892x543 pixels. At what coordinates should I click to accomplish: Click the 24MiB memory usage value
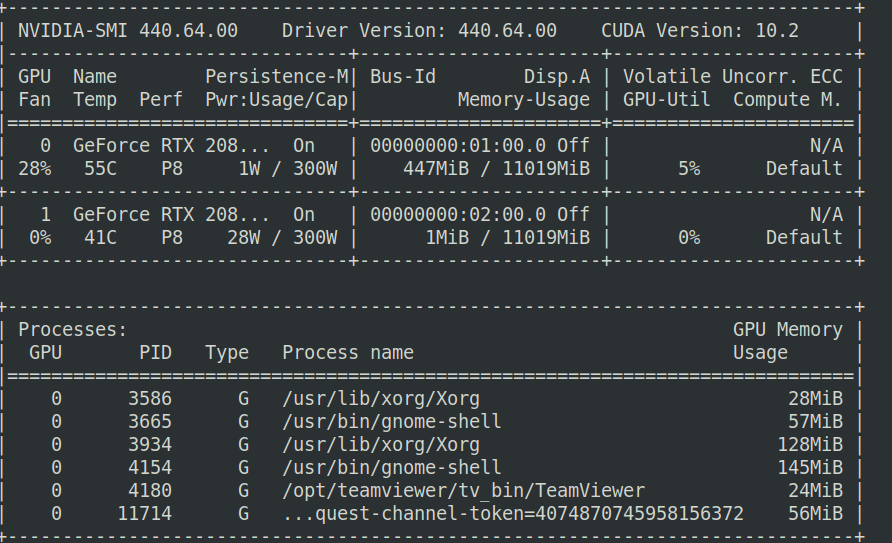click(x=815, y=491)
